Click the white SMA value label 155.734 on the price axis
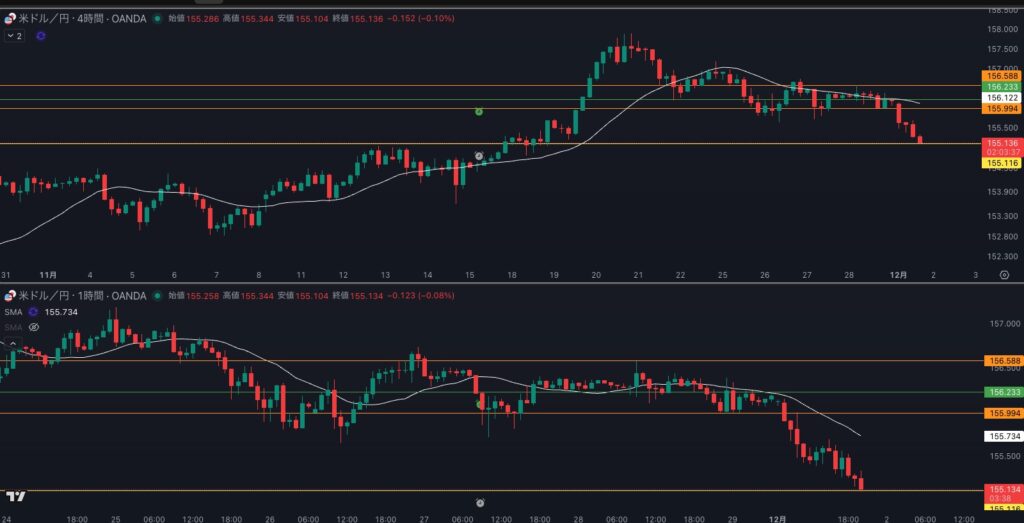The height and width of the screenshot is (523, 1024). click(x=1002, y=437)
